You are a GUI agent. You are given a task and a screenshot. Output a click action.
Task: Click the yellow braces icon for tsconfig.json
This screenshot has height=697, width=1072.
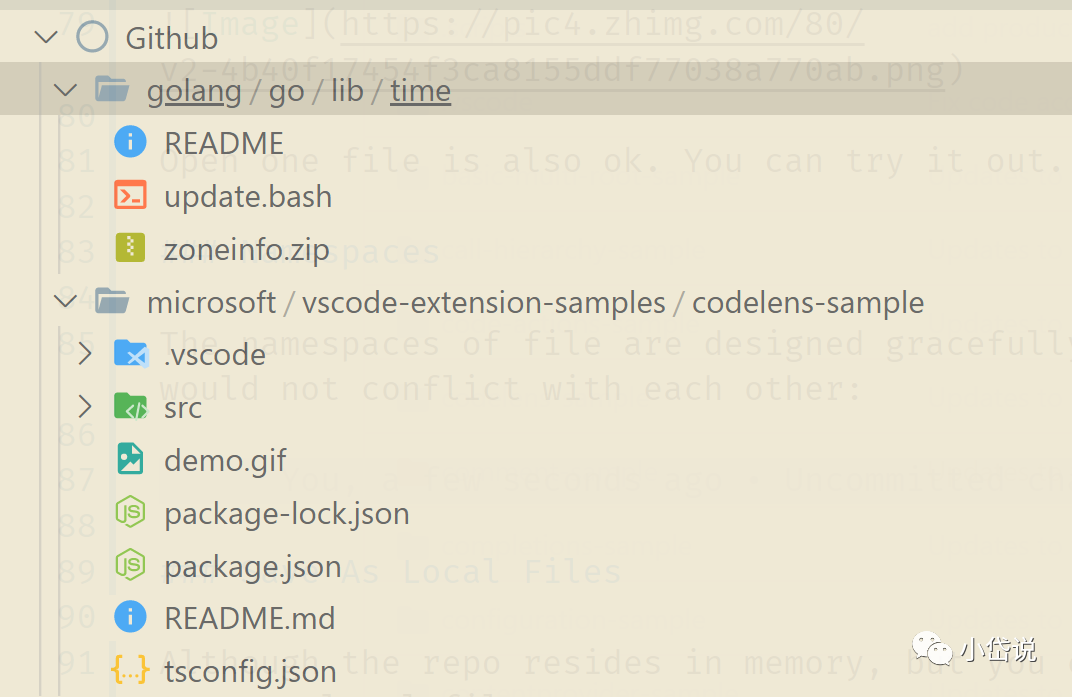[130, 670]
